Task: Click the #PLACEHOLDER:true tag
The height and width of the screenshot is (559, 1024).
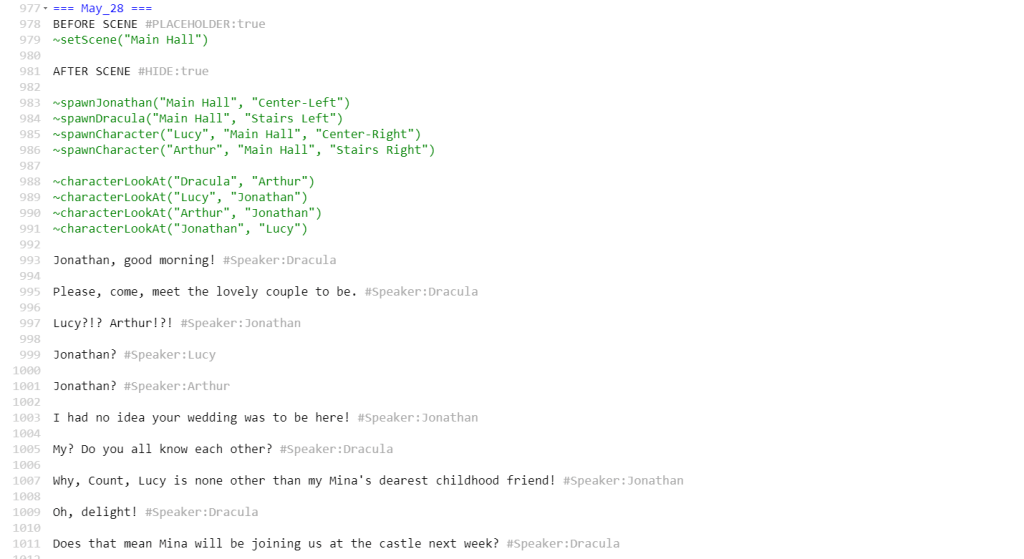Action: (x=205, y=24)
